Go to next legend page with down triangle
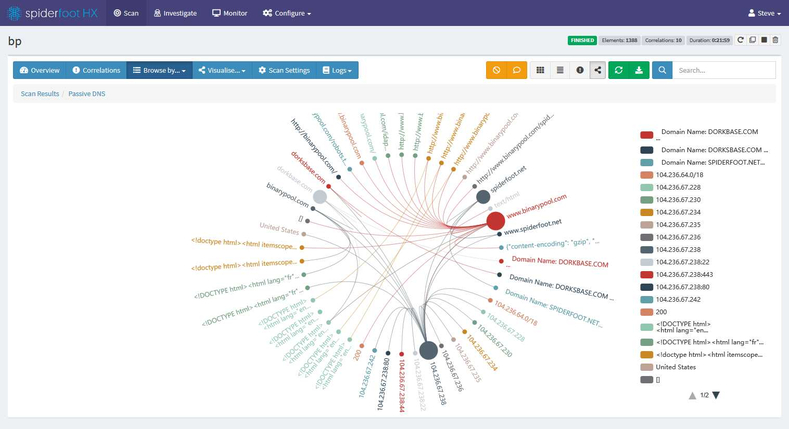The height and width of the screenshot is (429, 789). click(716, 395)
